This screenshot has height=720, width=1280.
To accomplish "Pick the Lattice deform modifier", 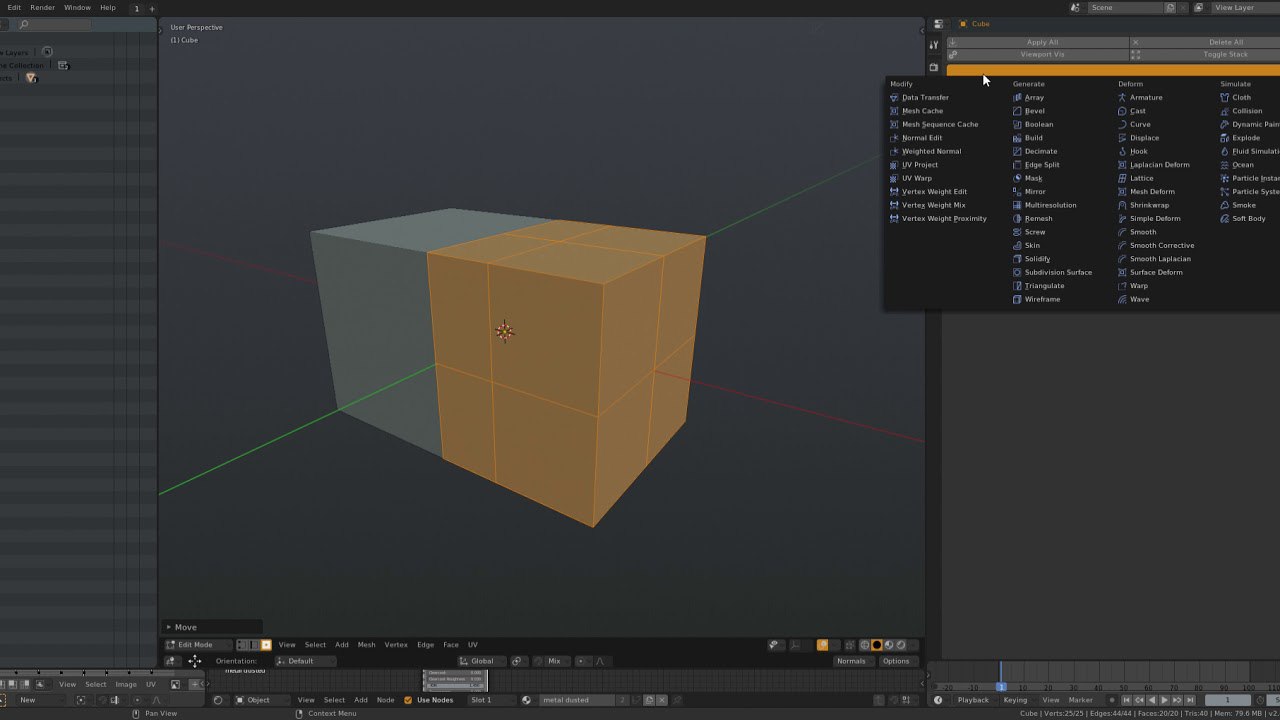I will tap(1141, 178).
